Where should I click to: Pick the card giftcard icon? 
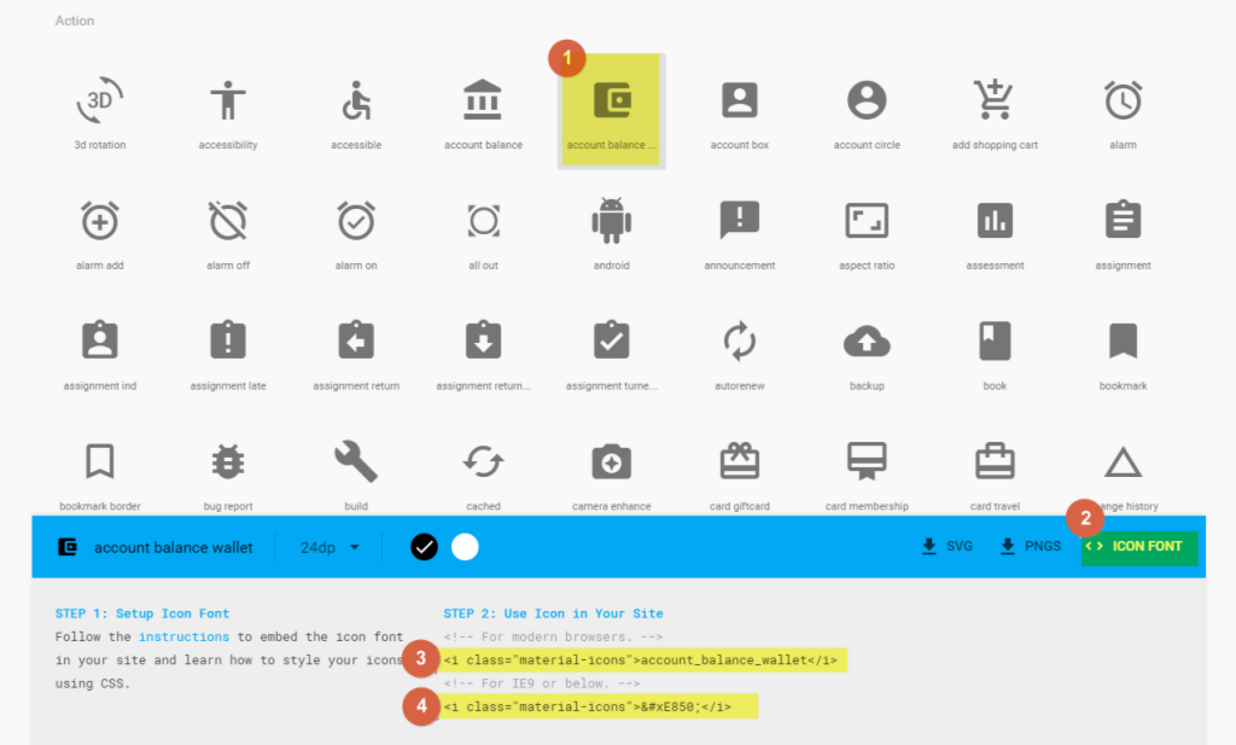[740, 462]
